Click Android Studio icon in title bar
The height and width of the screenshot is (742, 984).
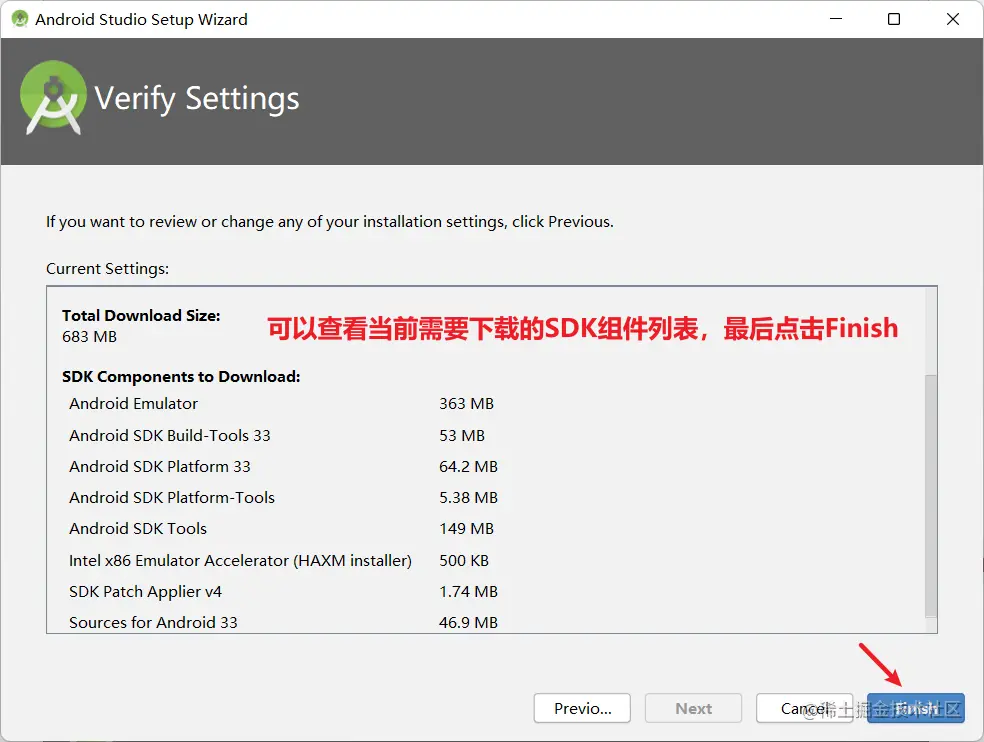click(20, 19)
